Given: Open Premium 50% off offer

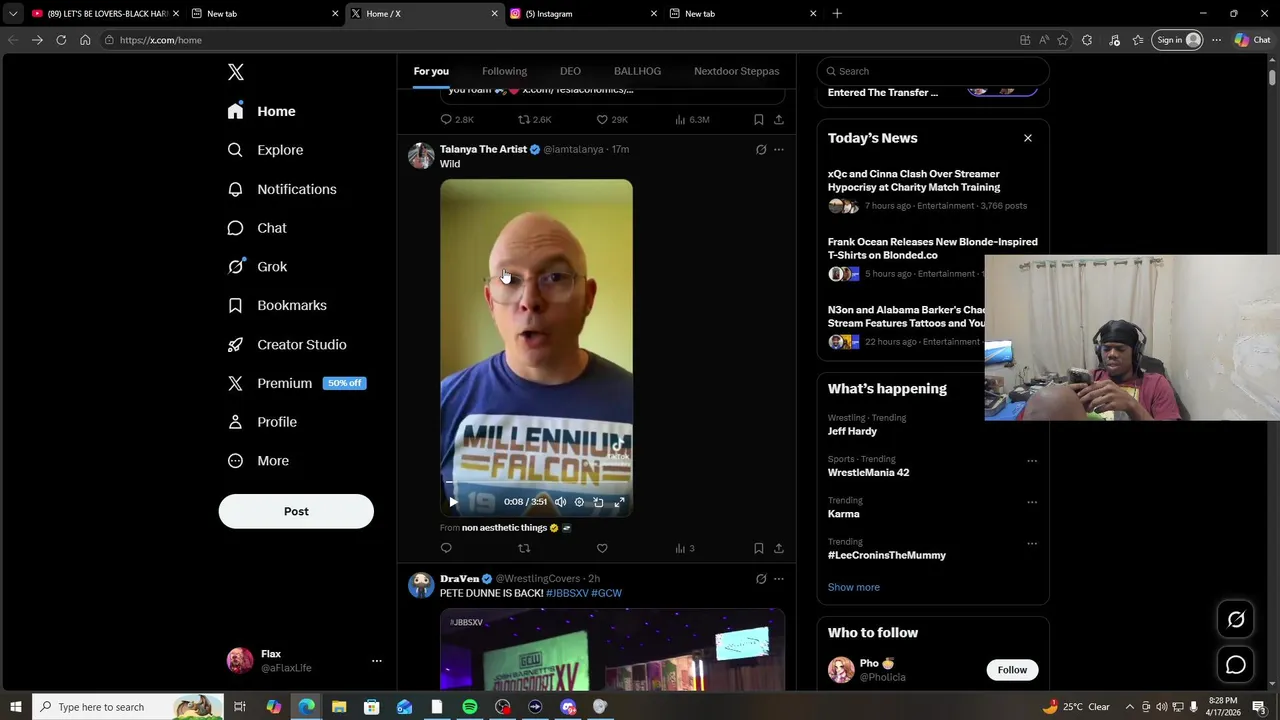Looking at the screenshot, I should [296, 383].
